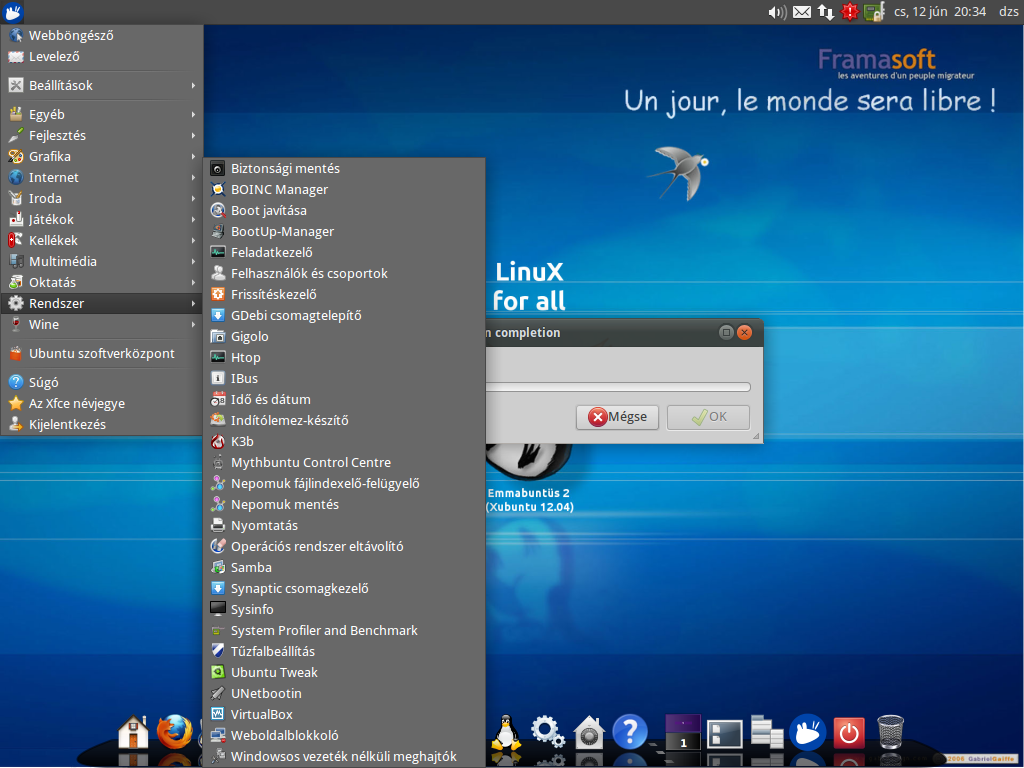Open BootUp-Manager

[x=344, y=231]
